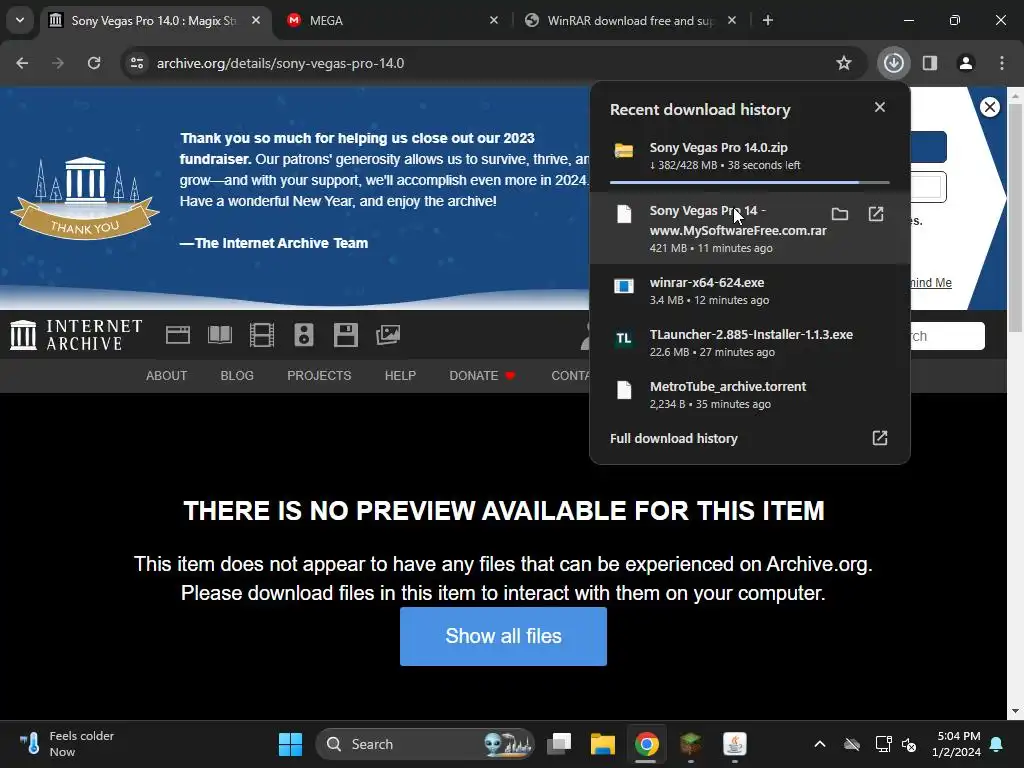Screen dimensions: 1024x768
Task: Click Sony Vegas zip download progress bar
Action: (x=750, y=182)
